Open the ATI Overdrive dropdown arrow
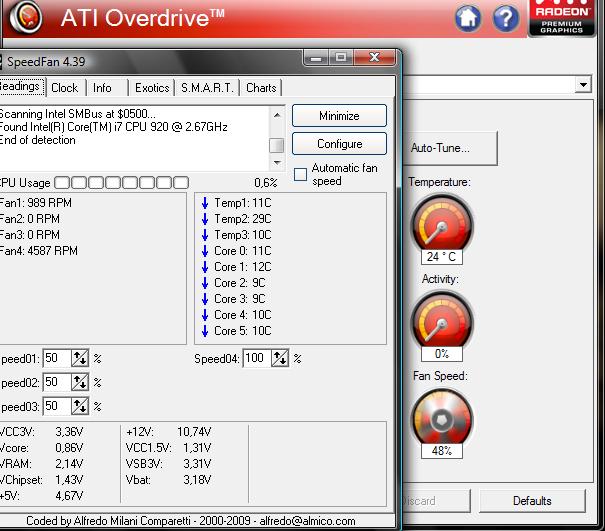Viewport: 605px width, 531px height. pos(583,84)
